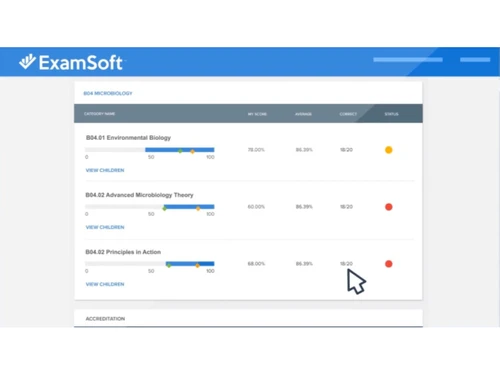Click the yellow status dot for Environmental Biology

[x=389, y=150]
